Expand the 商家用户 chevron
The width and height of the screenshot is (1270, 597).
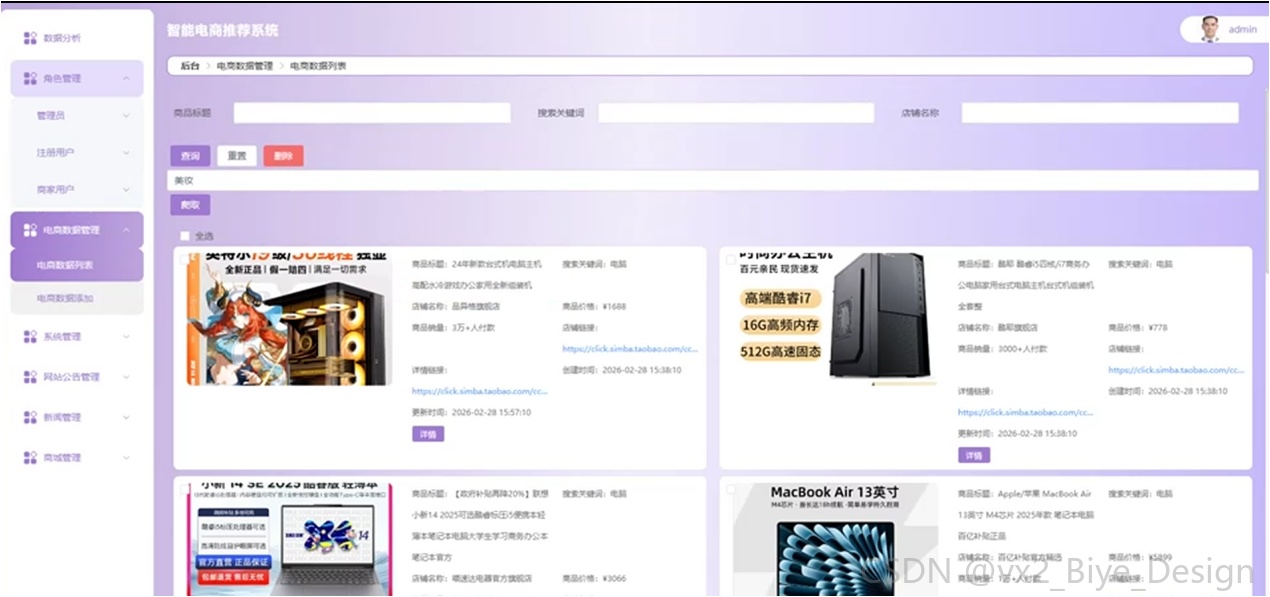point(126,189)
